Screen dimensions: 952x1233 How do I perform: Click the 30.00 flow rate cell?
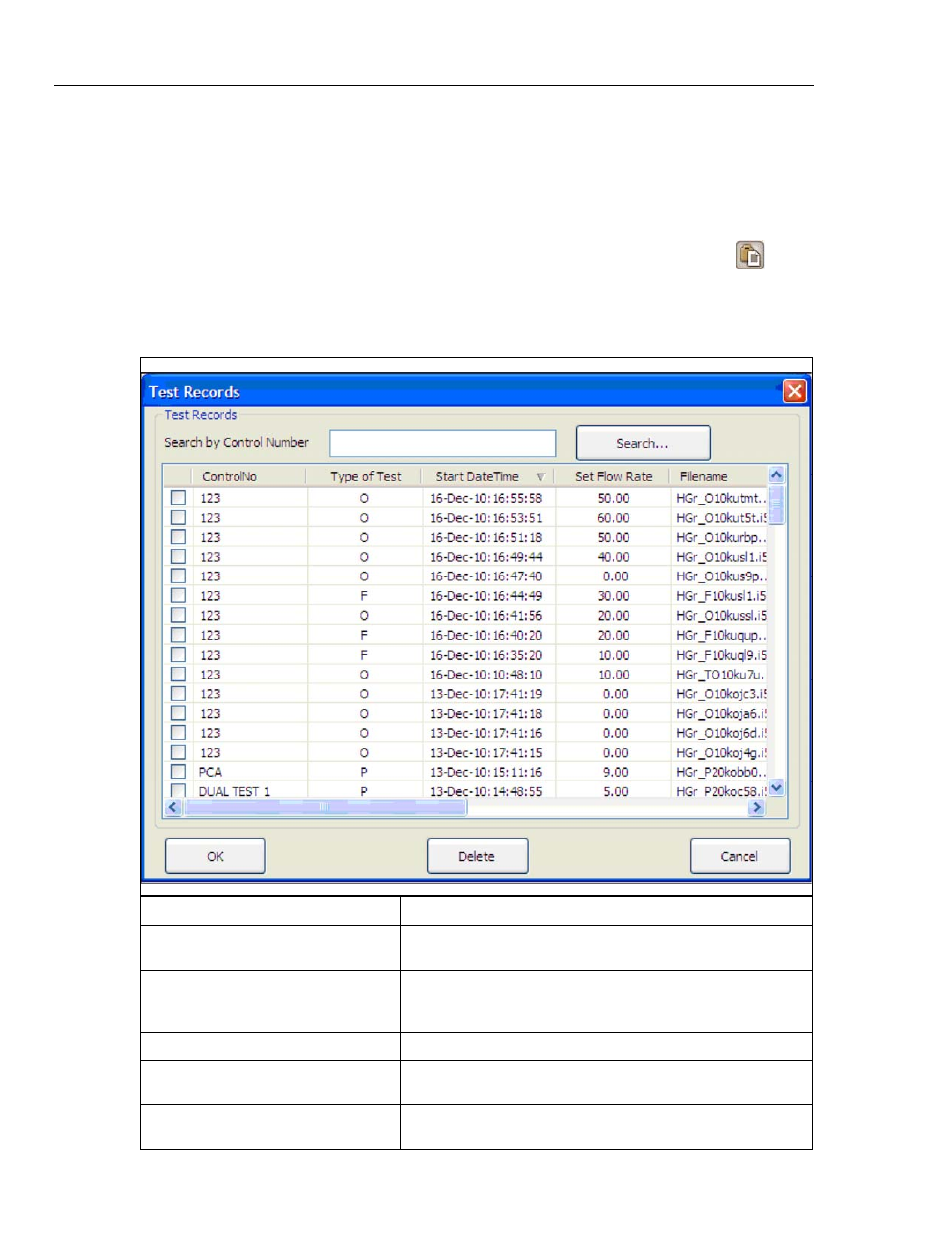(613, 595)
